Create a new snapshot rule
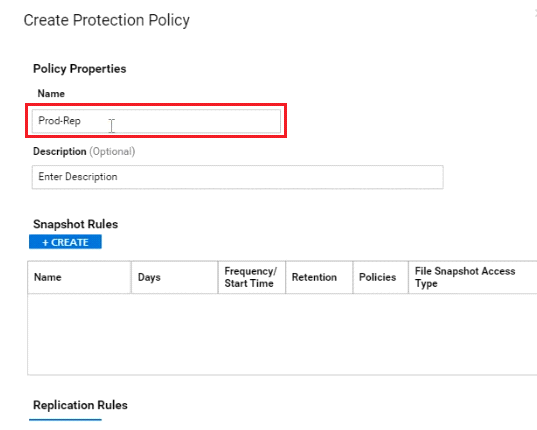 coord(65,242)
